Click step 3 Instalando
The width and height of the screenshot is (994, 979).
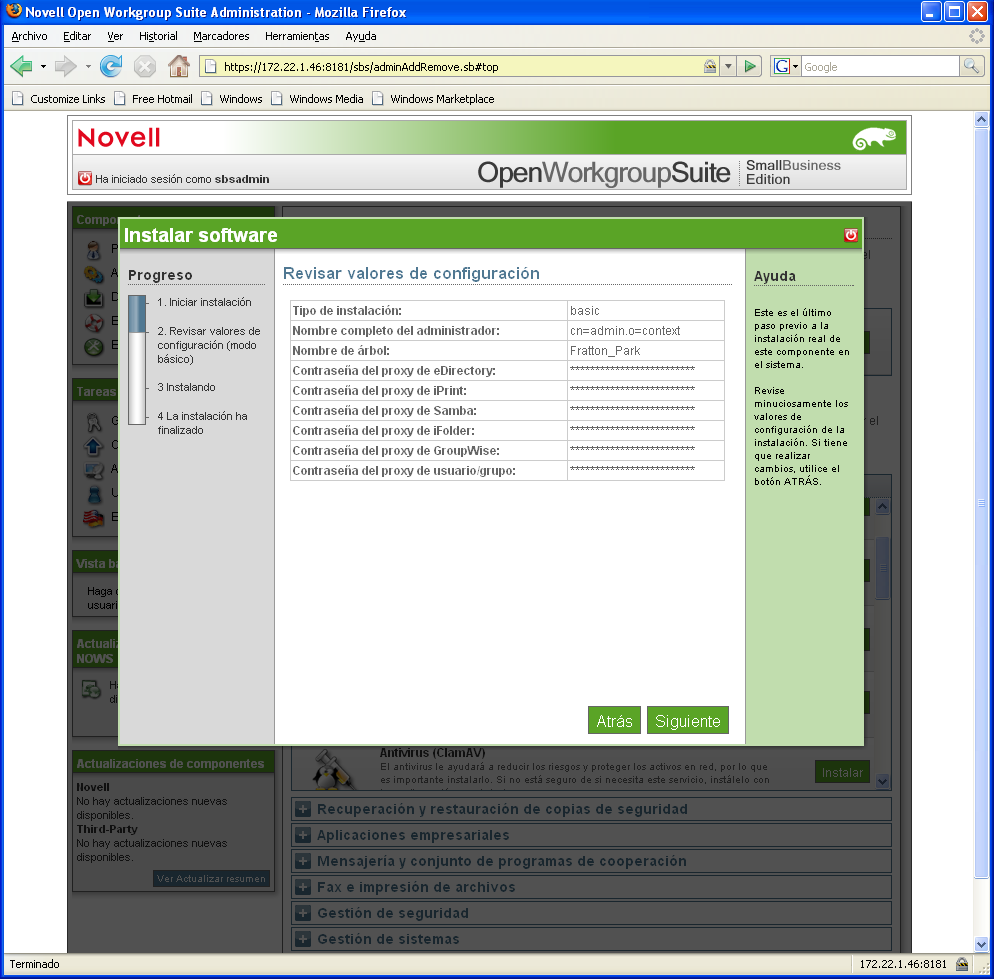tap(186, 387)
